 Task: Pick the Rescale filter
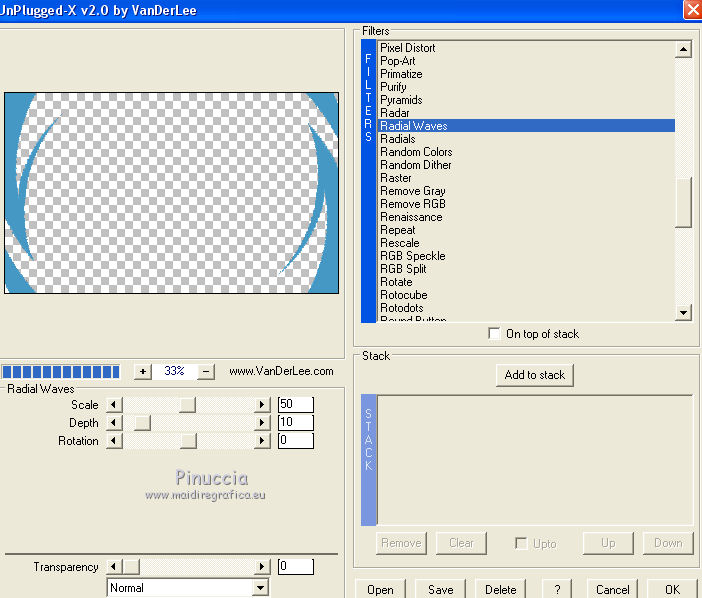(526, 243)
